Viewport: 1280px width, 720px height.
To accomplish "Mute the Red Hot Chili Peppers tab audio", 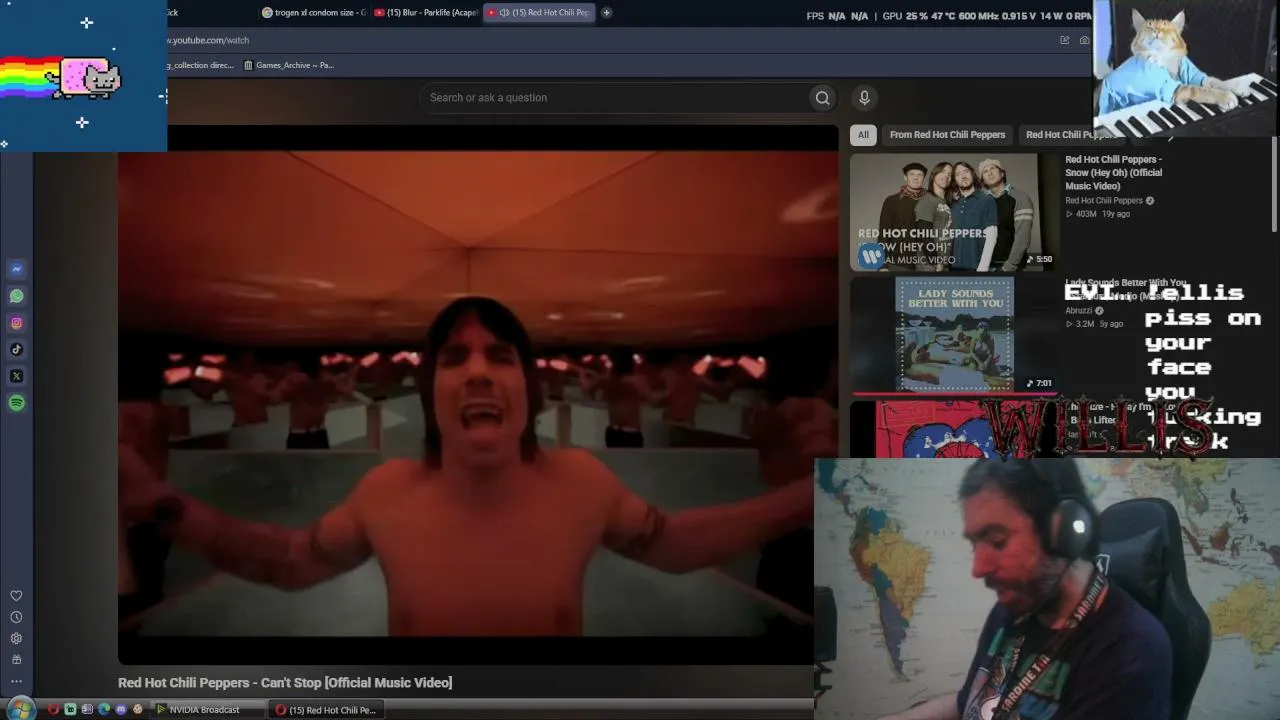I will (504, 13).
